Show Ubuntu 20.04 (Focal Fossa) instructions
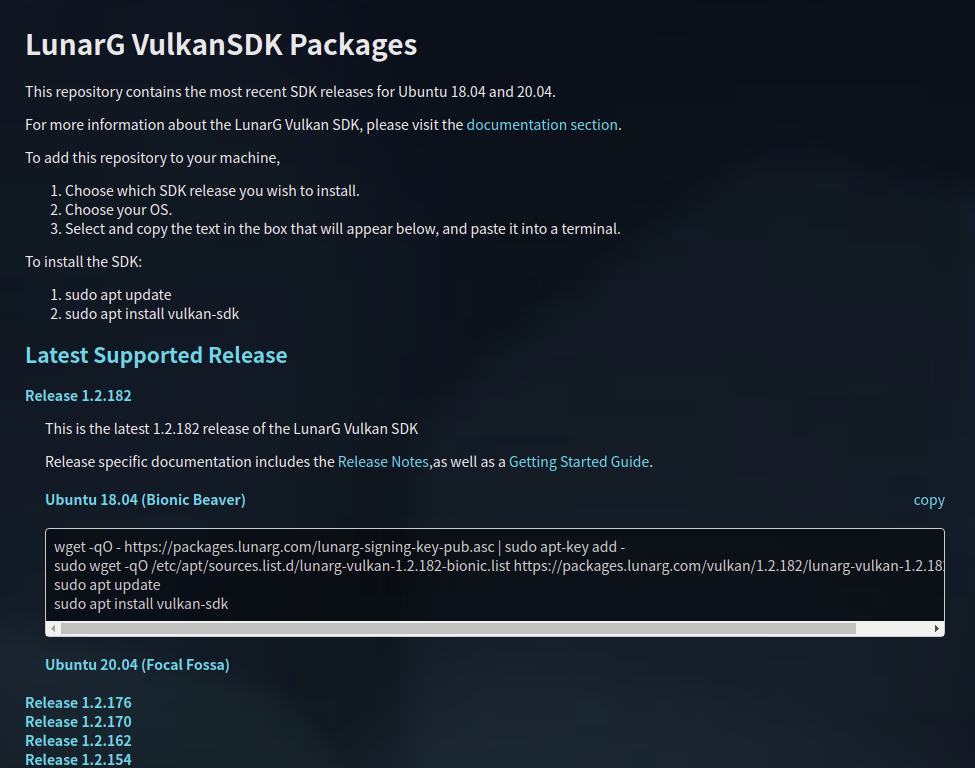 [x=137, y=664]
